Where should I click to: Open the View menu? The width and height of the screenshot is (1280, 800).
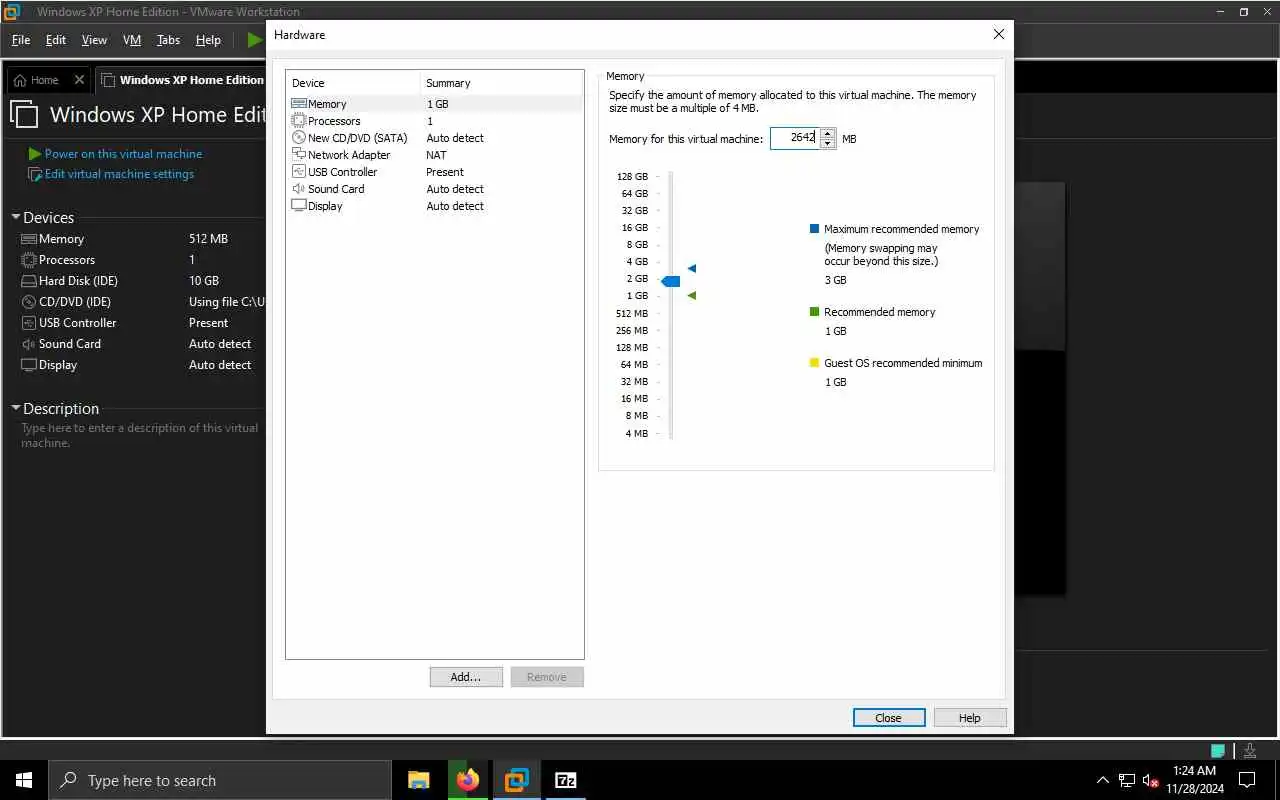[x=94, y=40]
